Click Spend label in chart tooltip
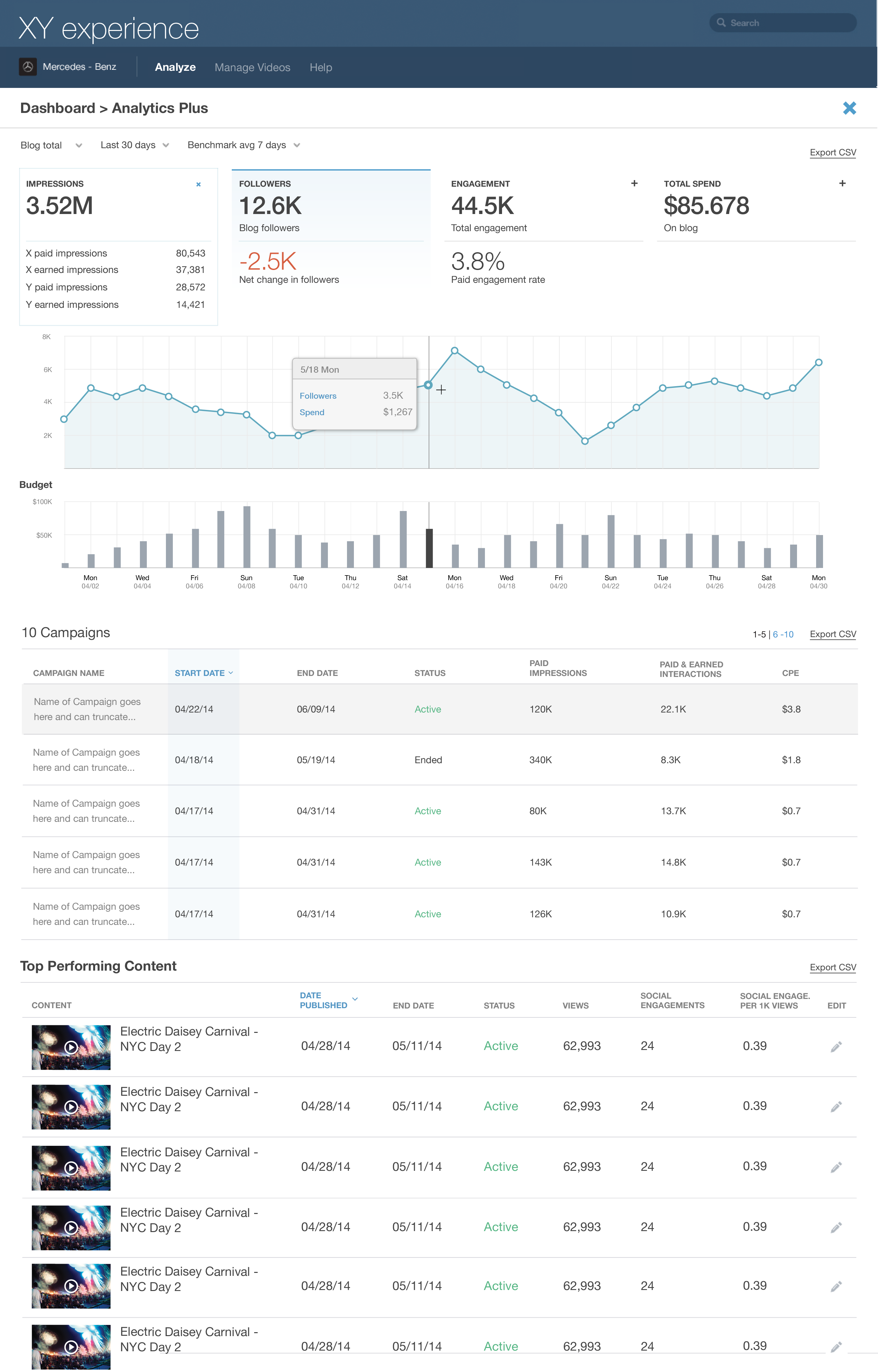Image resolution: width=878 pixels, height=1372 pixels. (x=312, y=412)
